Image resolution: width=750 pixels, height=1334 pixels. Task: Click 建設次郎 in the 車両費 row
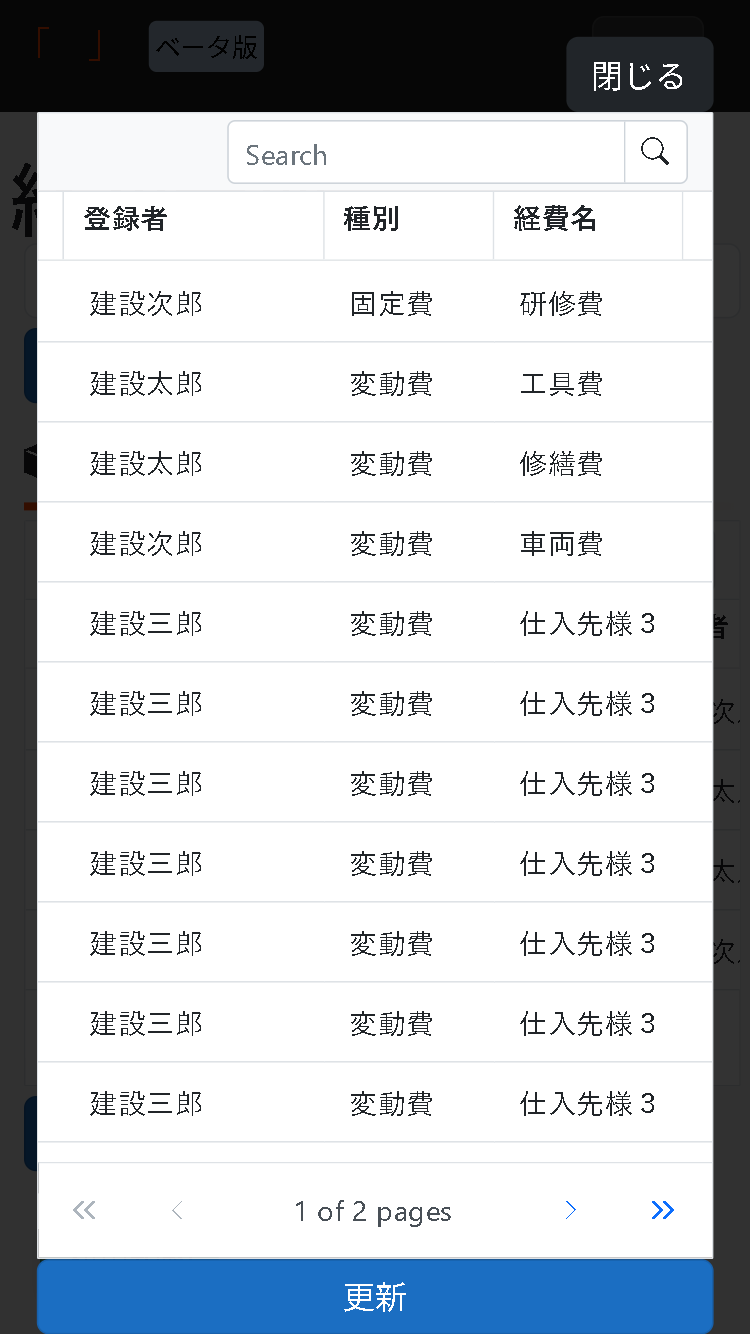pos(146,543)
